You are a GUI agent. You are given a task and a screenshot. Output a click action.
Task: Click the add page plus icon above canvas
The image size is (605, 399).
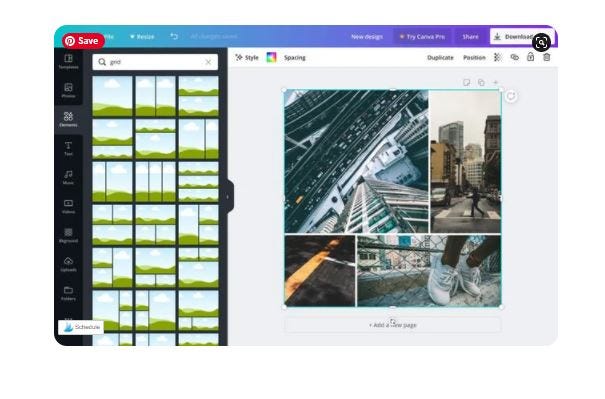[x=496, y=82]
